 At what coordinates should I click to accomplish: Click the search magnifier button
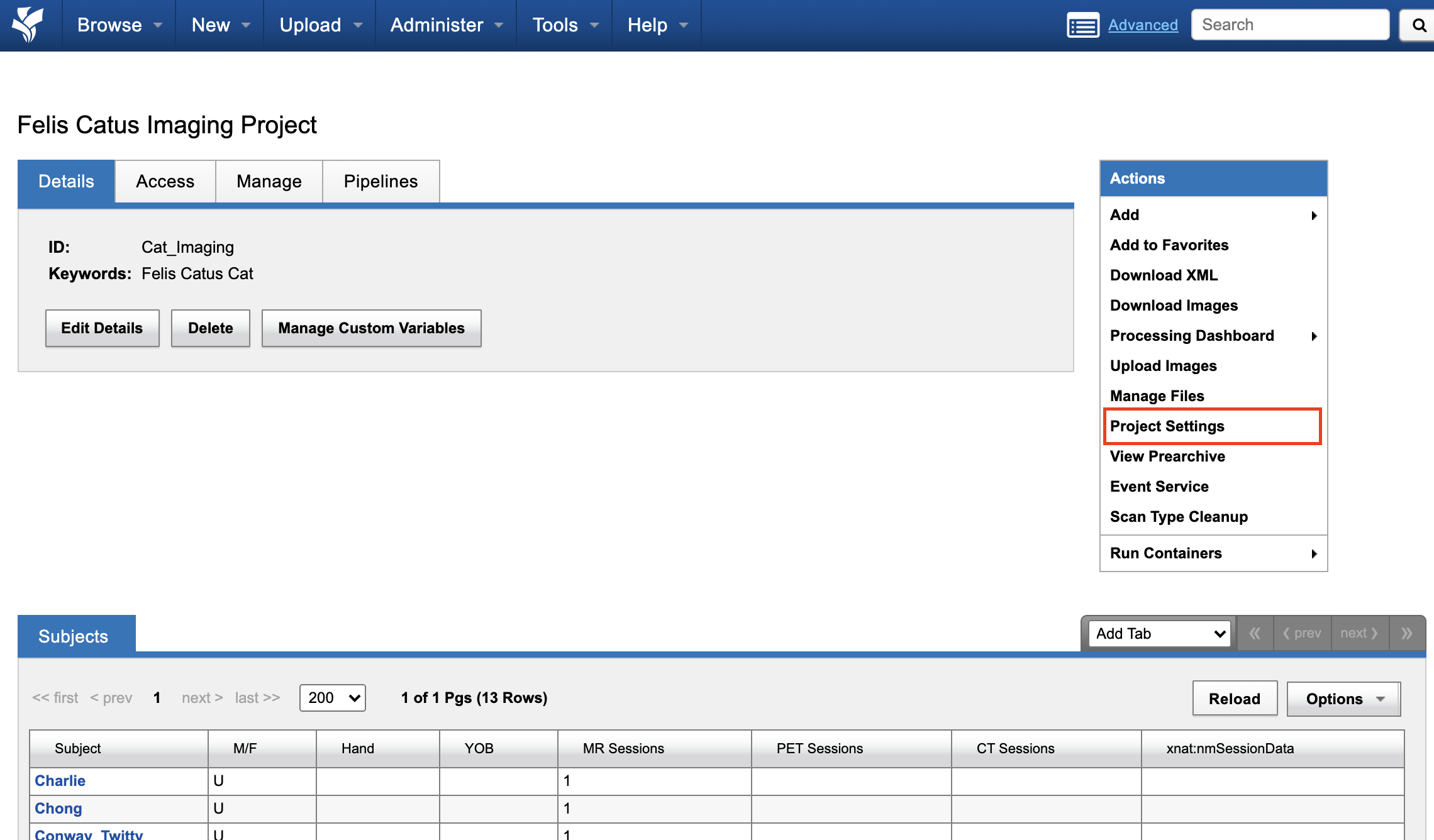1418,25
